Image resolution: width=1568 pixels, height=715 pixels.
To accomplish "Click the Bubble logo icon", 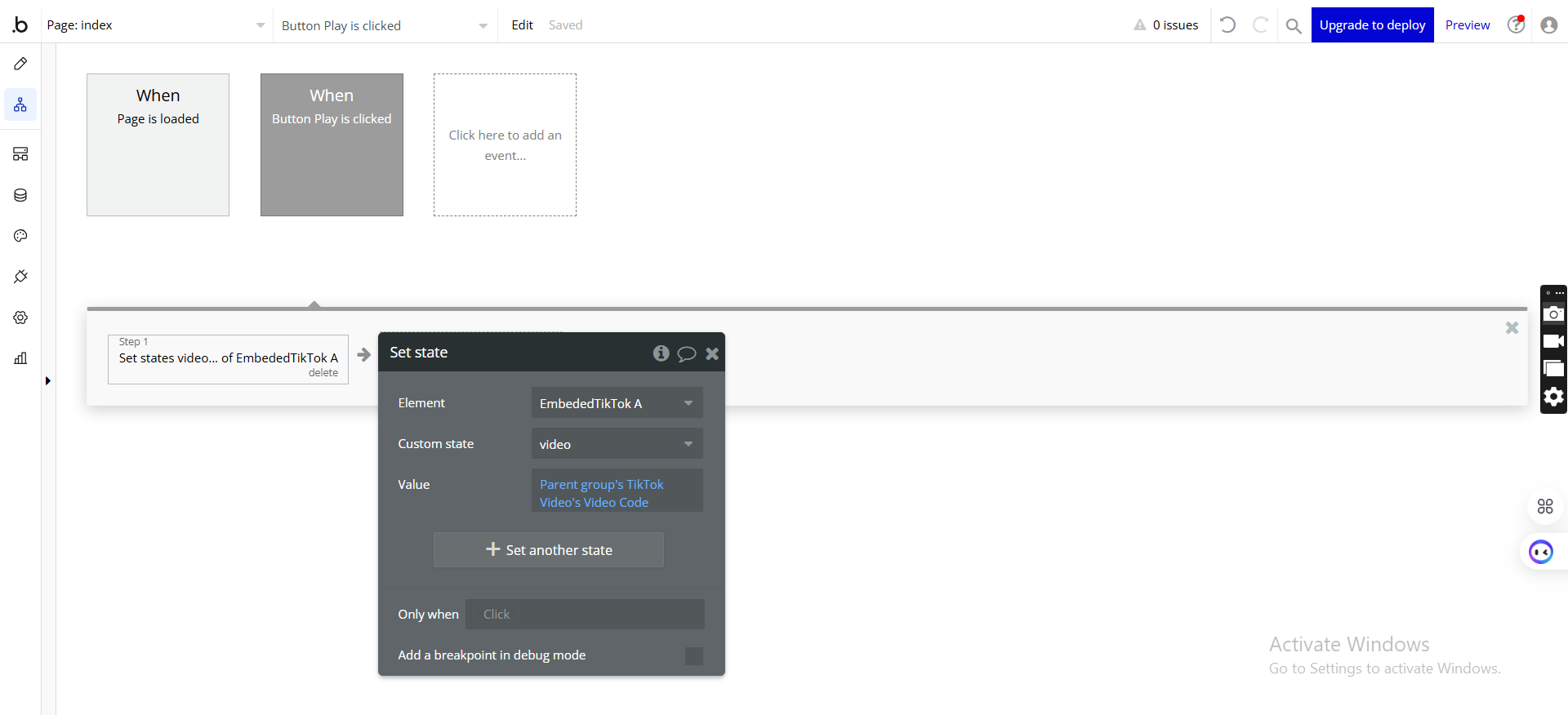I will click(20, 24).
